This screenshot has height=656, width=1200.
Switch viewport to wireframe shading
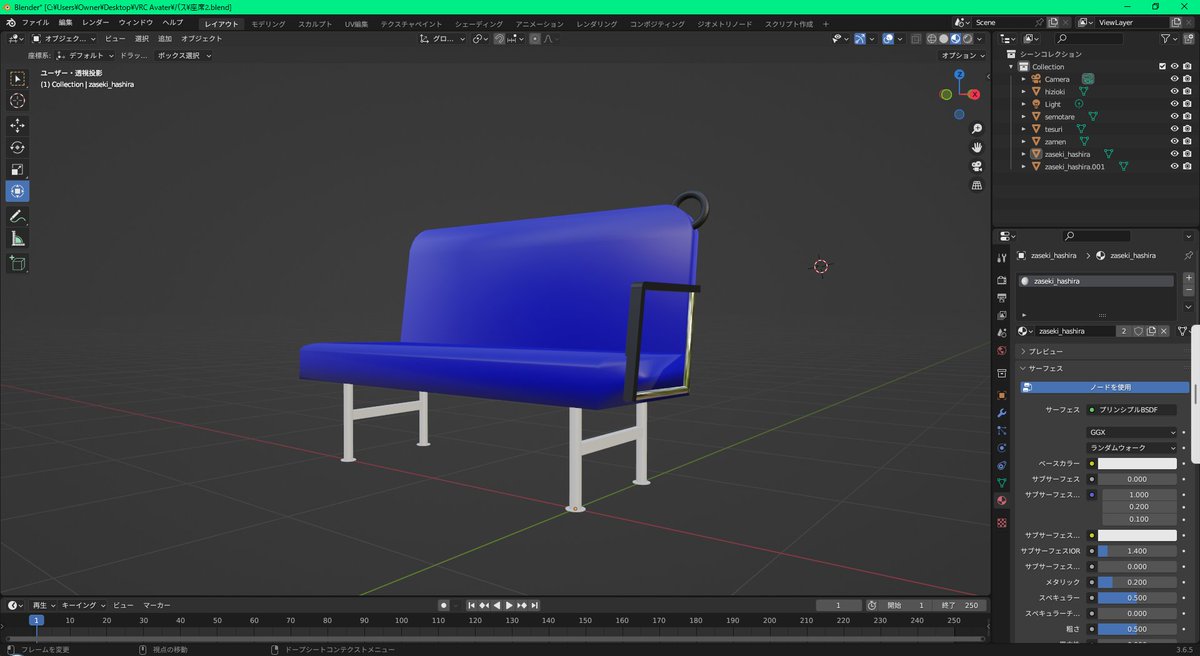tap(931, 39)
